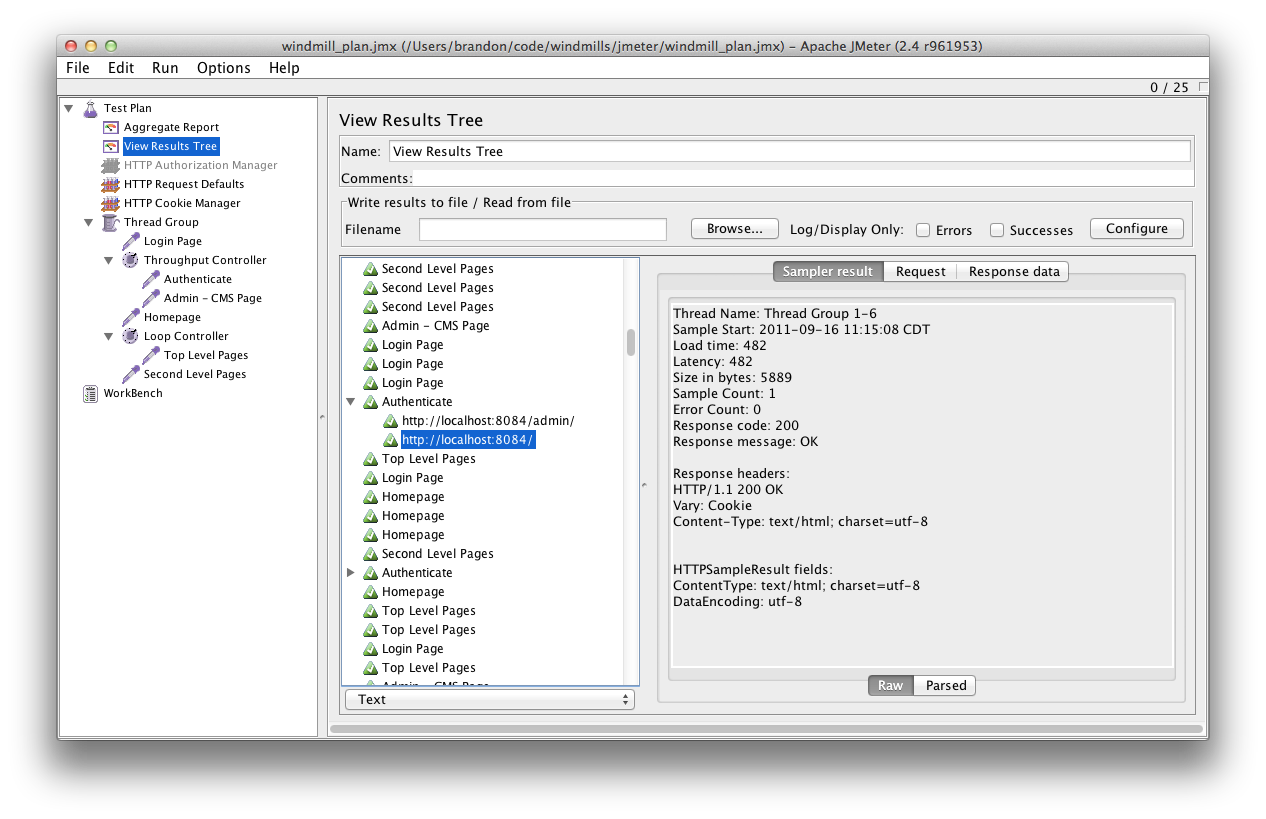Click the Loop Controller icon
1266x819 pixels.
[130, 336]
